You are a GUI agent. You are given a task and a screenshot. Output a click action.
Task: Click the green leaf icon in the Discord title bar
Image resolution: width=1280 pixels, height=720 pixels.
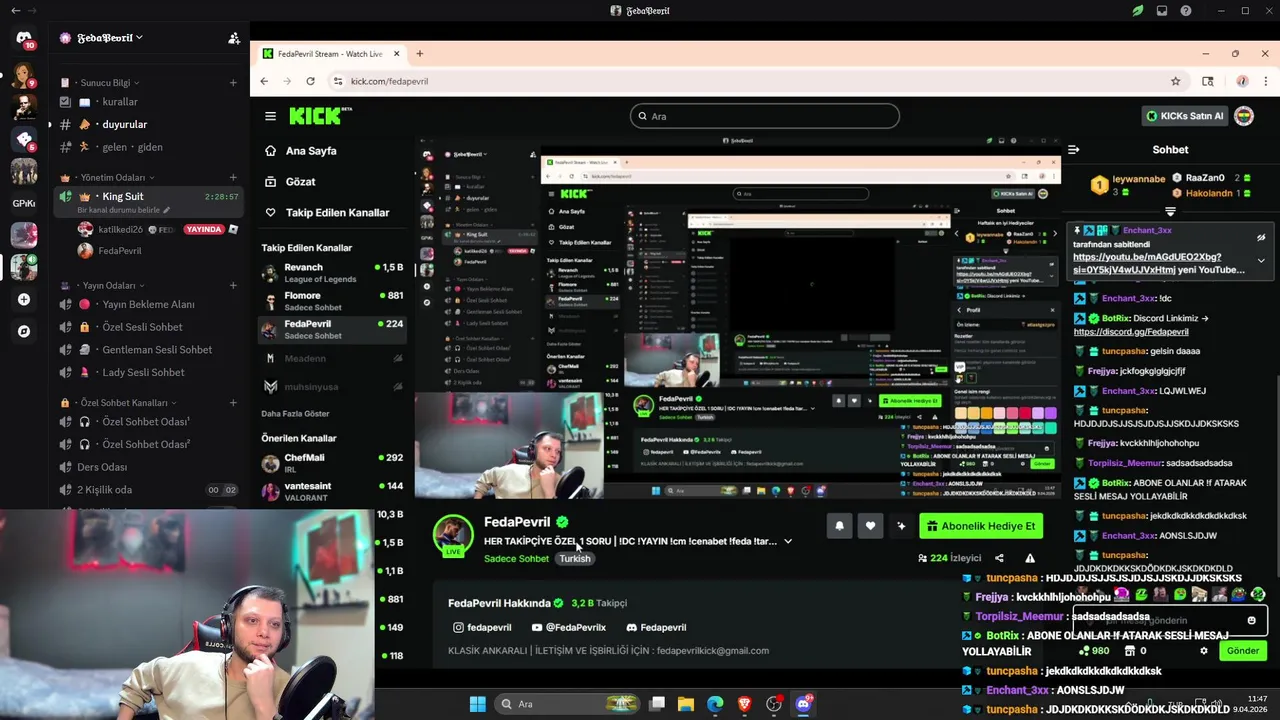tap(1138, 11)
